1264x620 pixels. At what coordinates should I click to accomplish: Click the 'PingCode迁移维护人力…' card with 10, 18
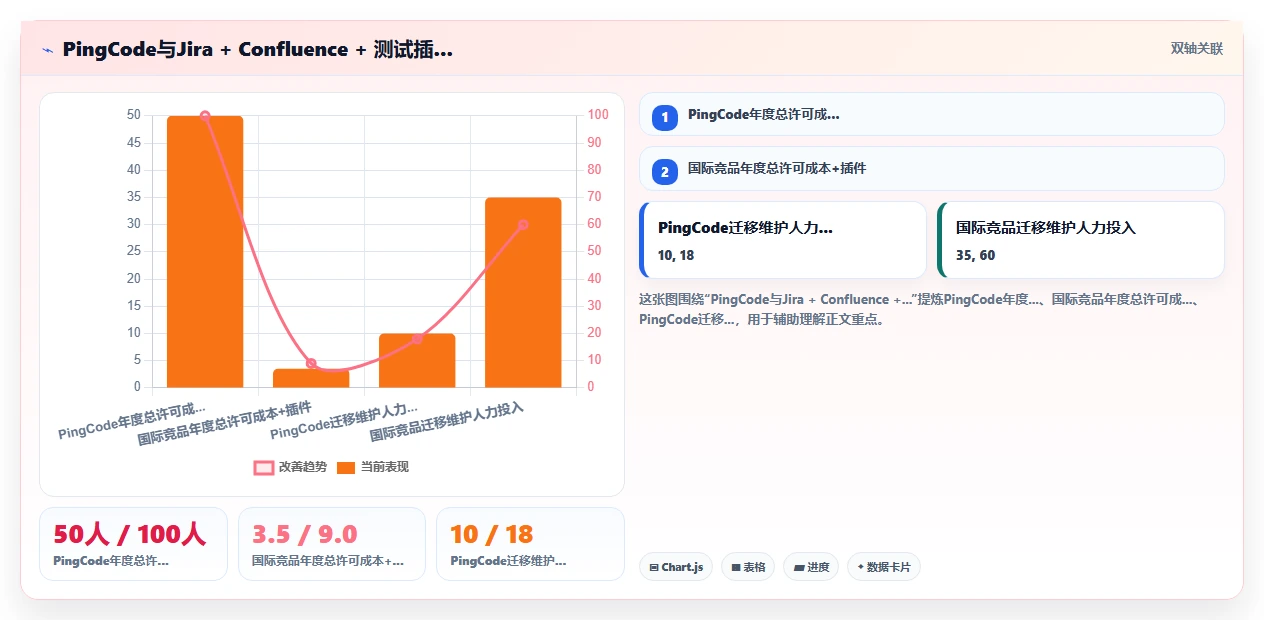coord(783,240)
